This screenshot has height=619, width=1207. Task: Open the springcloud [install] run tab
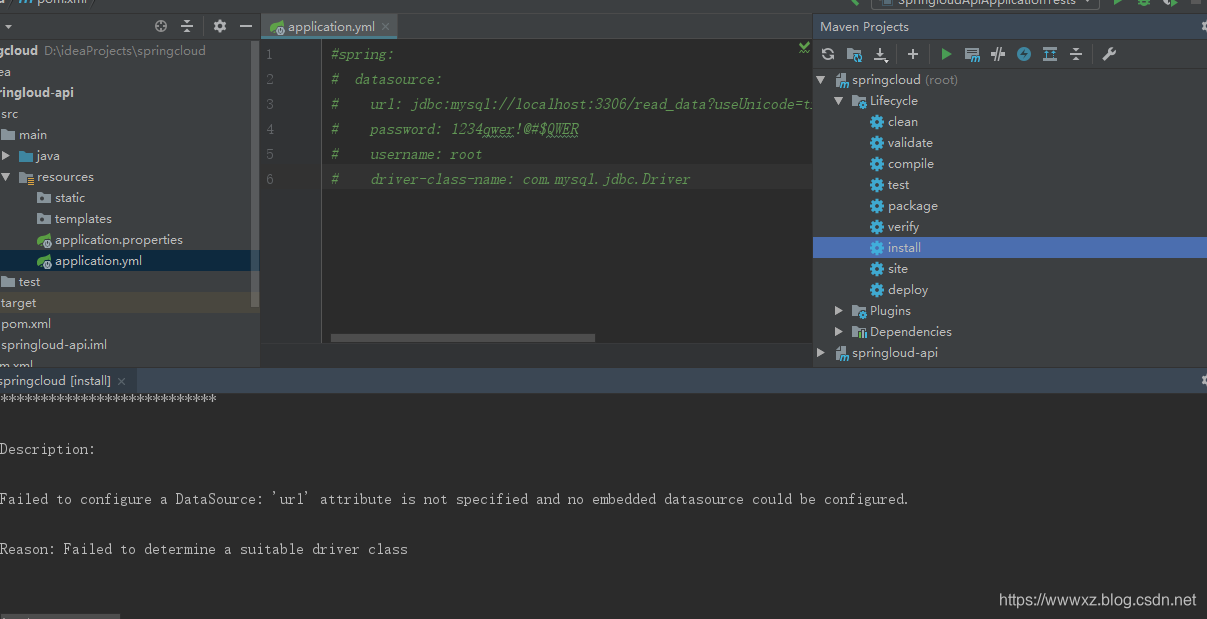click(56, 381)
